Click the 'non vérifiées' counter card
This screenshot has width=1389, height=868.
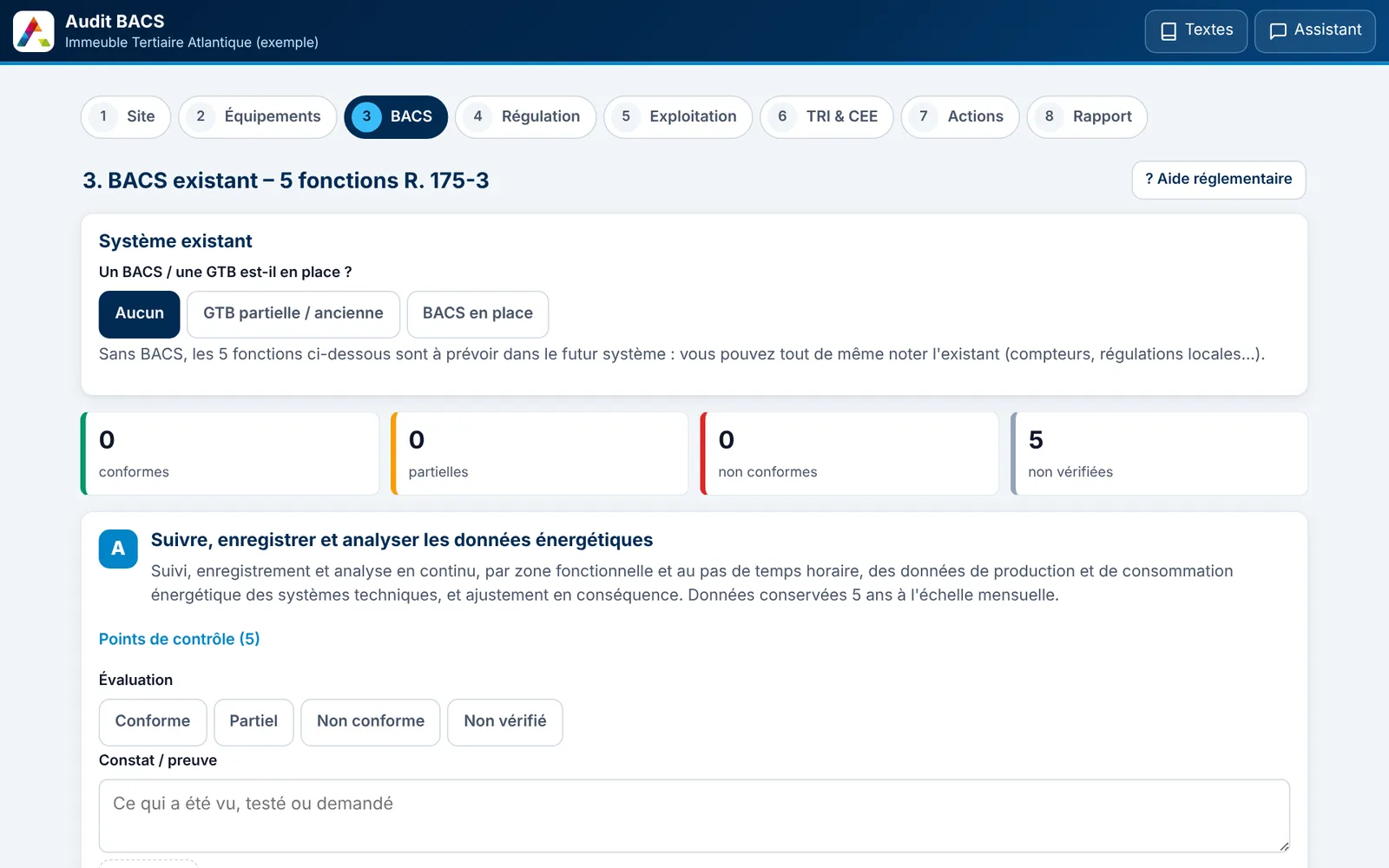click(x=1160, y=454)
